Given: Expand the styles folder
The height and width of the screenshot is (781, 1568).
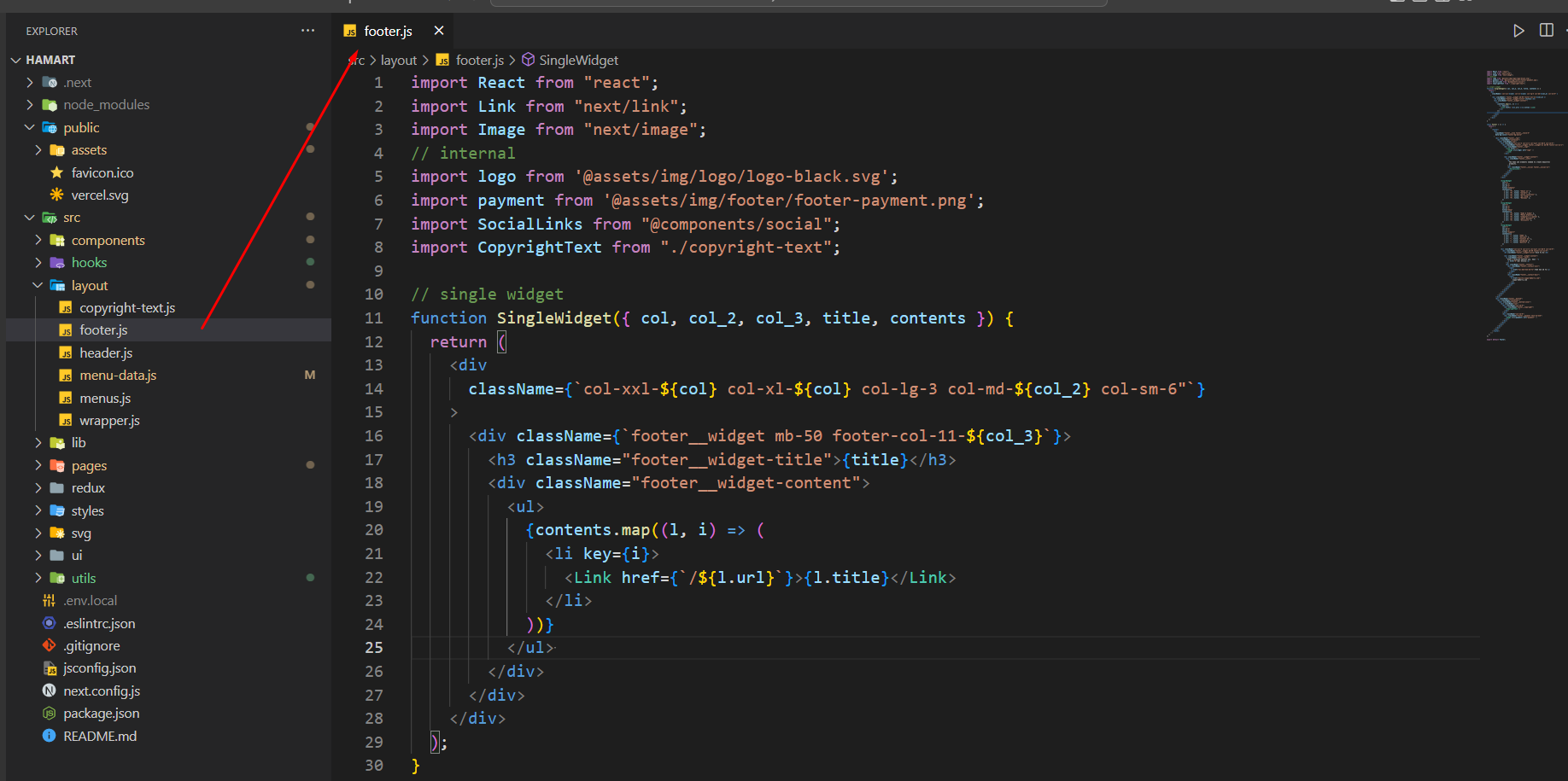Looking at the screenshot, I should [38, 511].
